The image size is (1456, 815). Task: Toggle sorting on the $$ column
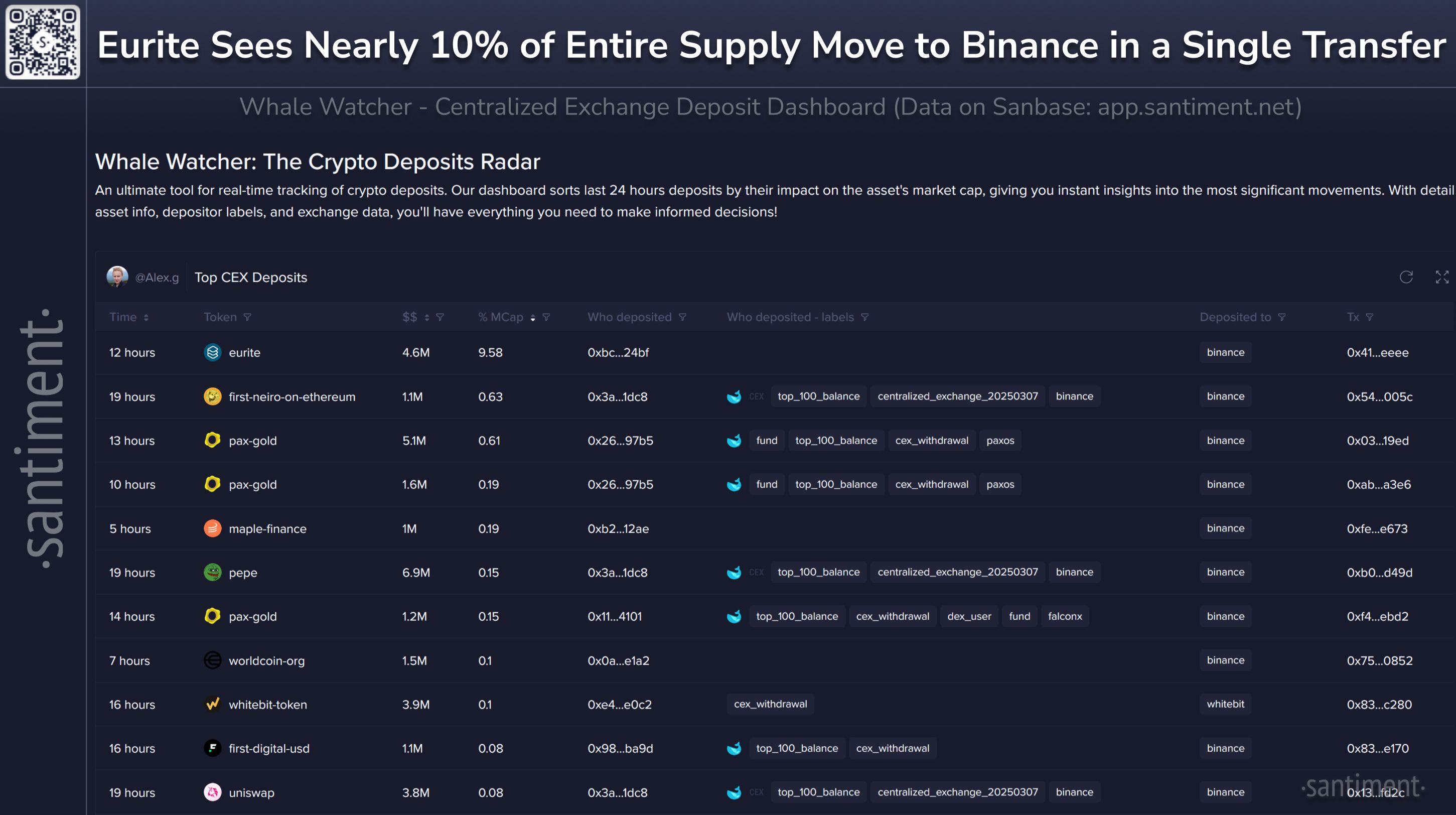tap(427, 318)
